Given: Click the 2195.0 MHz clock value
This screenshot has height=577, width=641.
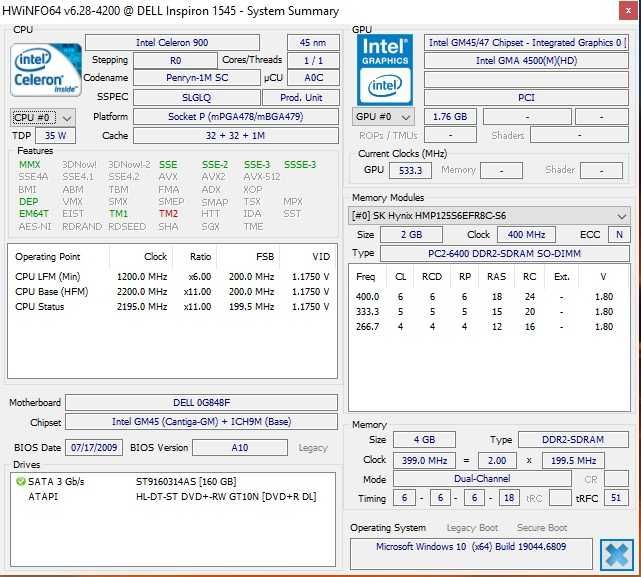Looking at the screenshot, I should pyautogui.click(x=142, y=307).
